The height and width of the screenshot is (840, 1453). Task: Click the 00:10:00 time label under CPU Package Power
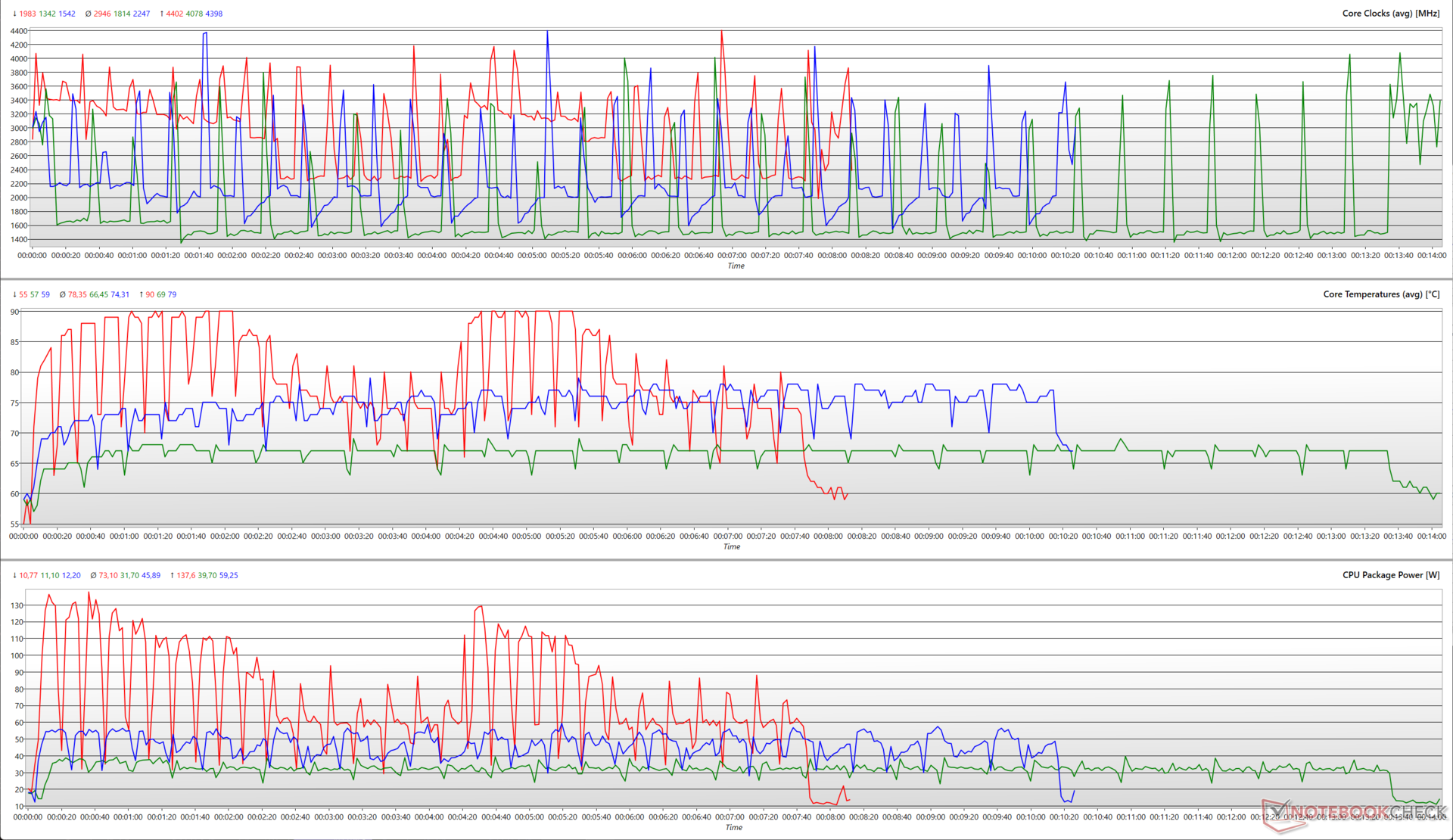coord(1031,817)
